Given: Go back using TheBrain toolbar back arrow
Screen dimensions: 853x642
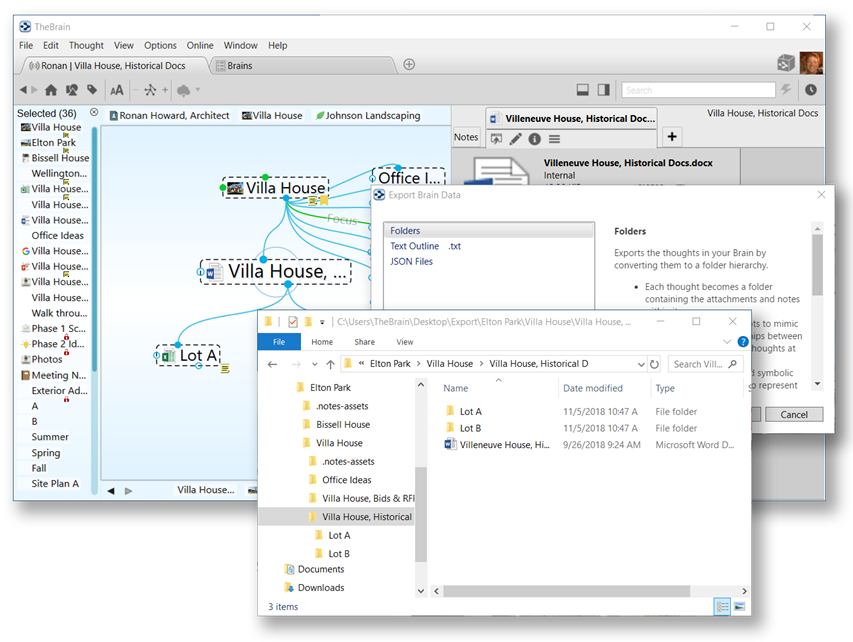Looking at the screenshot, I should (23, 90).
